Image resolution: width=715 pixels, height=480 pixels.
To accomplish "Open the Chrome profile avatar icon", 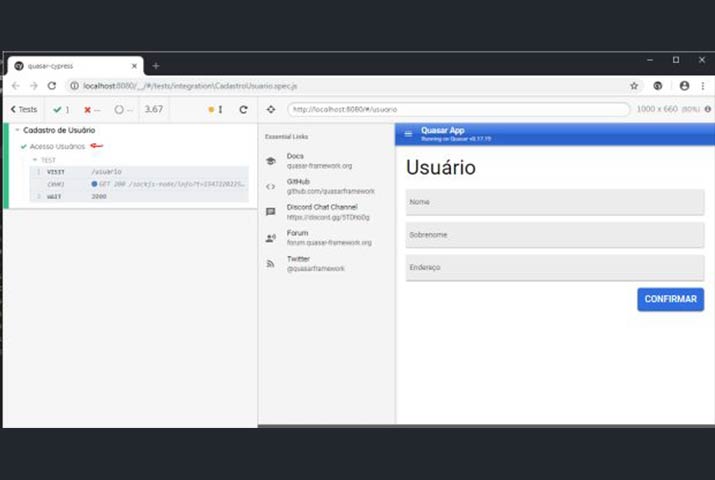I will (684, 86).
